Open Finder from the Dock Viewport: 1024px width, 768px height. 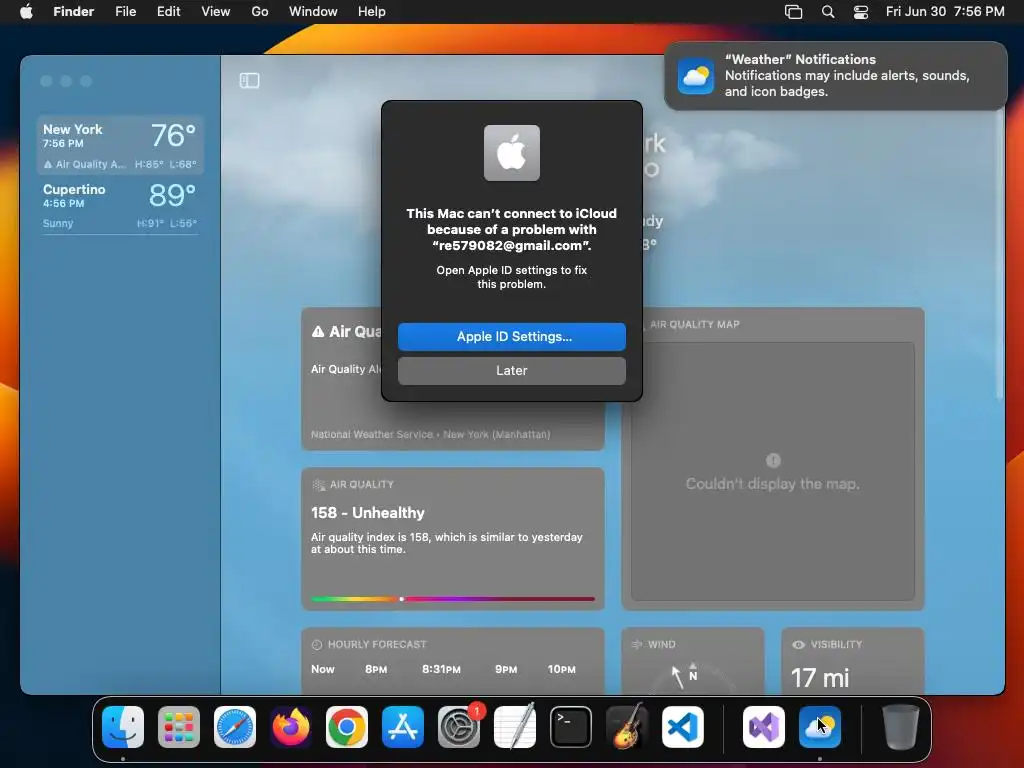[x=123, y=727]
